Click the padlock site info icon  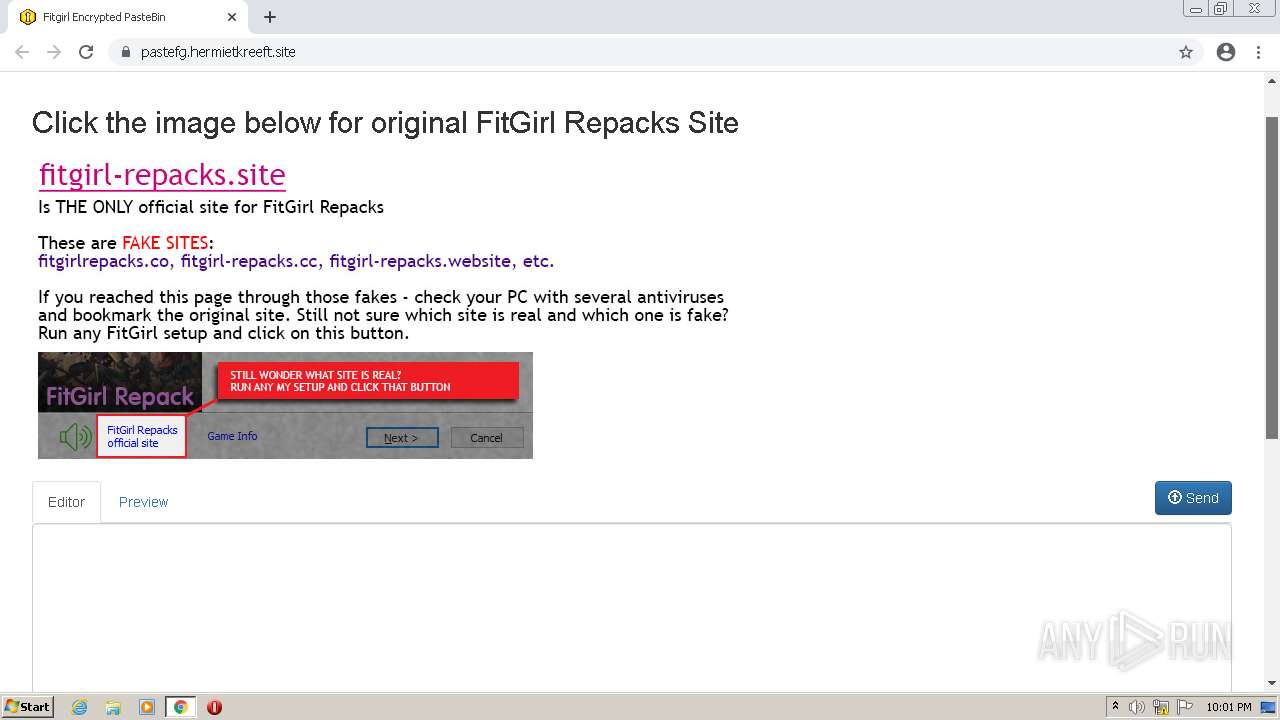click(125, 52)
